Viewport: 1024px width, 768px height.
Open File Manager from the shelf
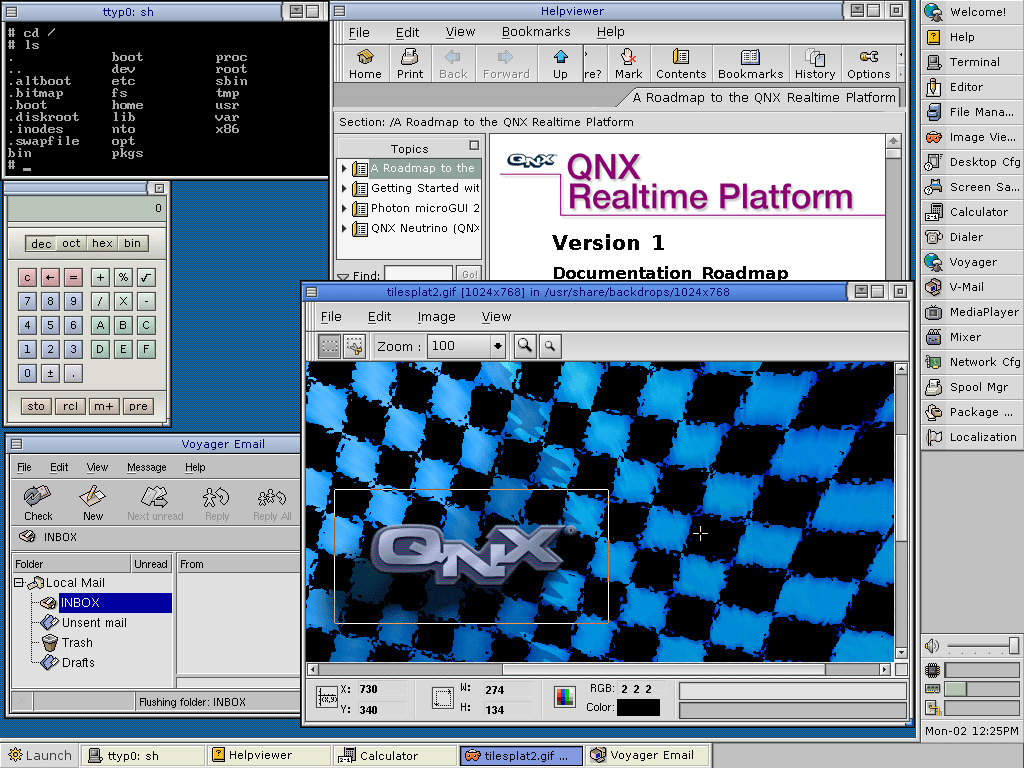click(x=972, y=112)
